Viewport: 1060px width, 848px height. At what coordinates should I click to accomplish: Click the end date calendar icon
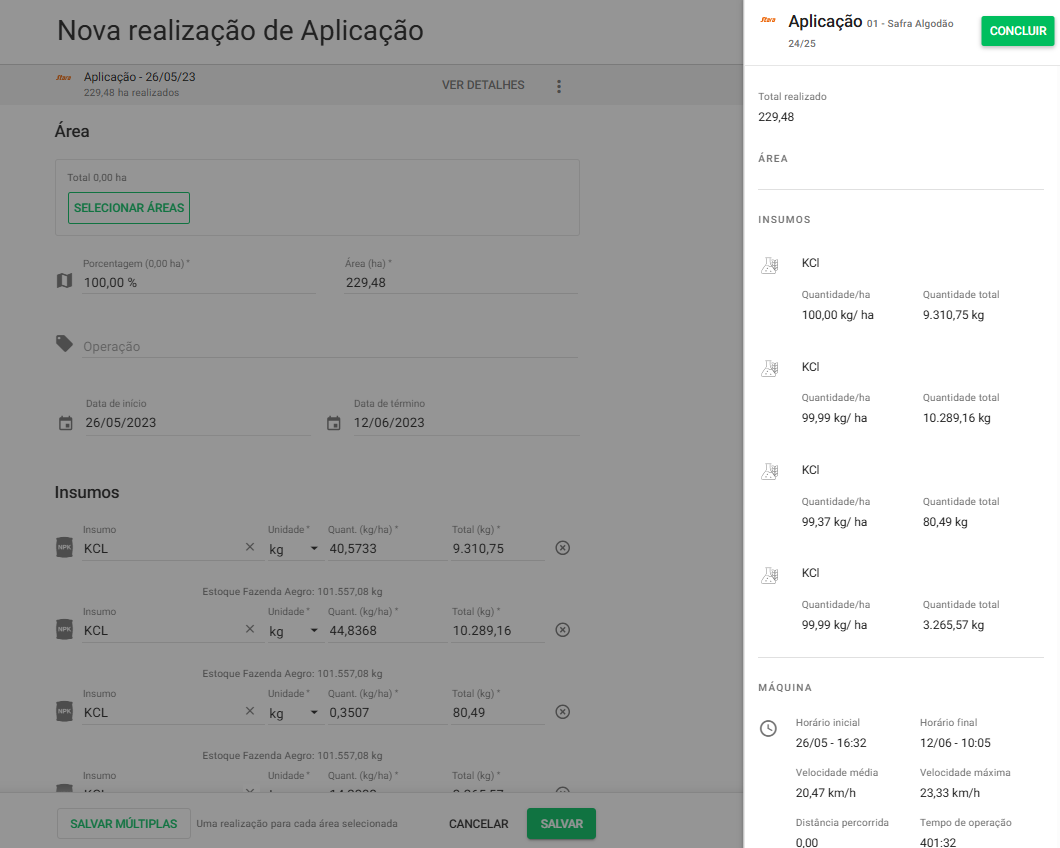click(334, 423)
